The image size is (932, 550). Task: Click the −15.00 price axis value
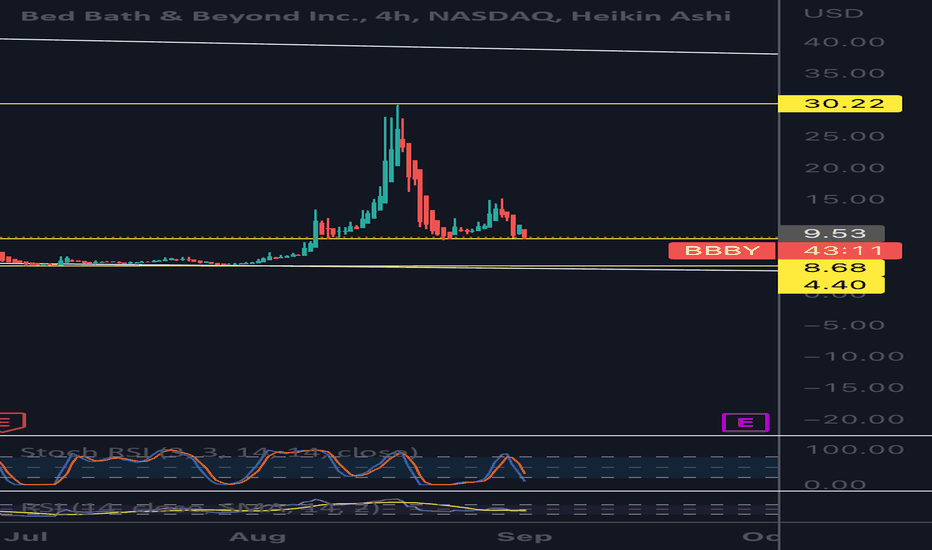coord(854,388)
